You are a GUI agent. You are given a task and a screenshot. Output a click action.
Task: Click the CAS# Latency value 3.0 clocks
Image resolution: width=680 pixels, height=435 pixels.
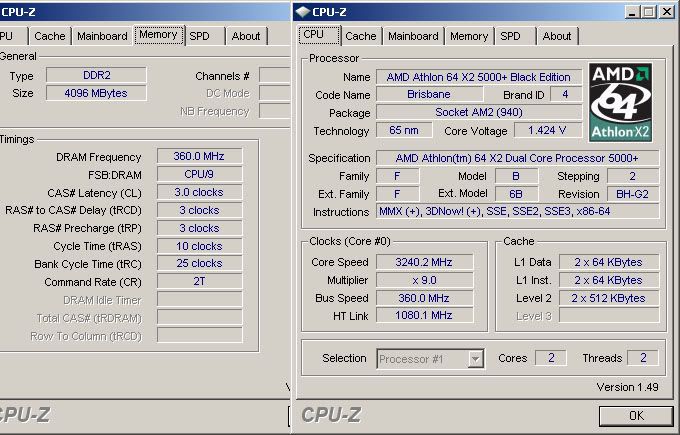point(199,192)
